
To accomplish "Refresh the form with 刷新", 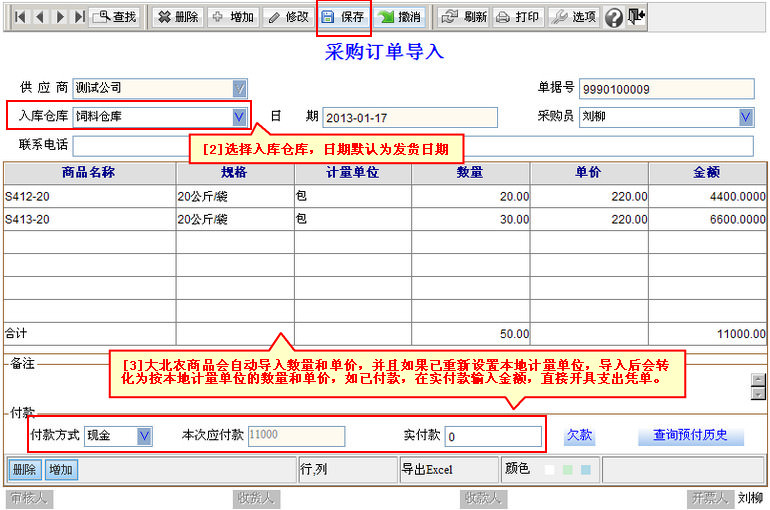I will [464, 17].
